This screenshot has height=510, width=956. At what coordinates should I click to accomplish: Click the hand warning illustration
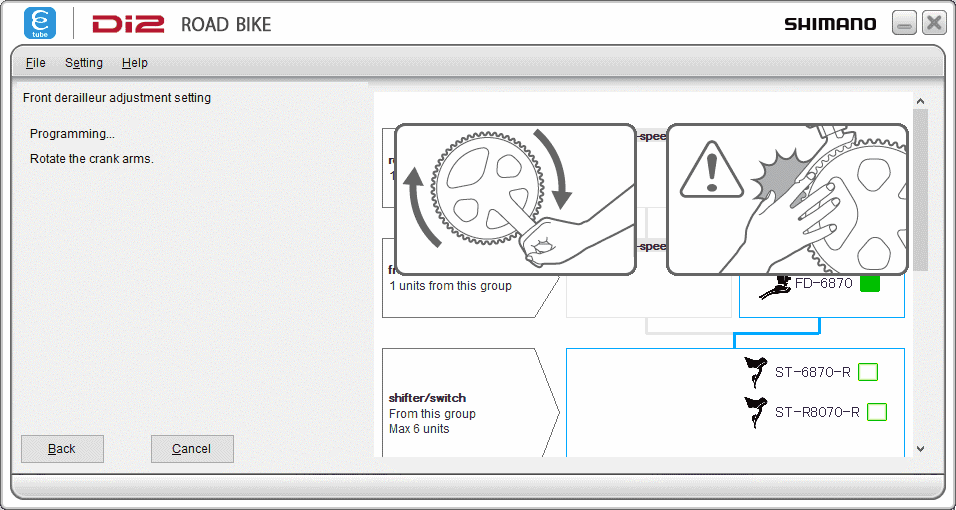point(787,199)
